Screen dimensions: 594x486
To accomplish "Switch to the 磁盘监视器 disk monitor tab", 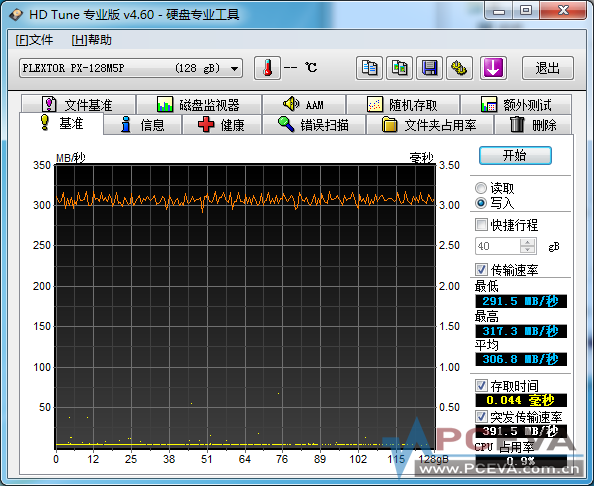I will point(199,105).
